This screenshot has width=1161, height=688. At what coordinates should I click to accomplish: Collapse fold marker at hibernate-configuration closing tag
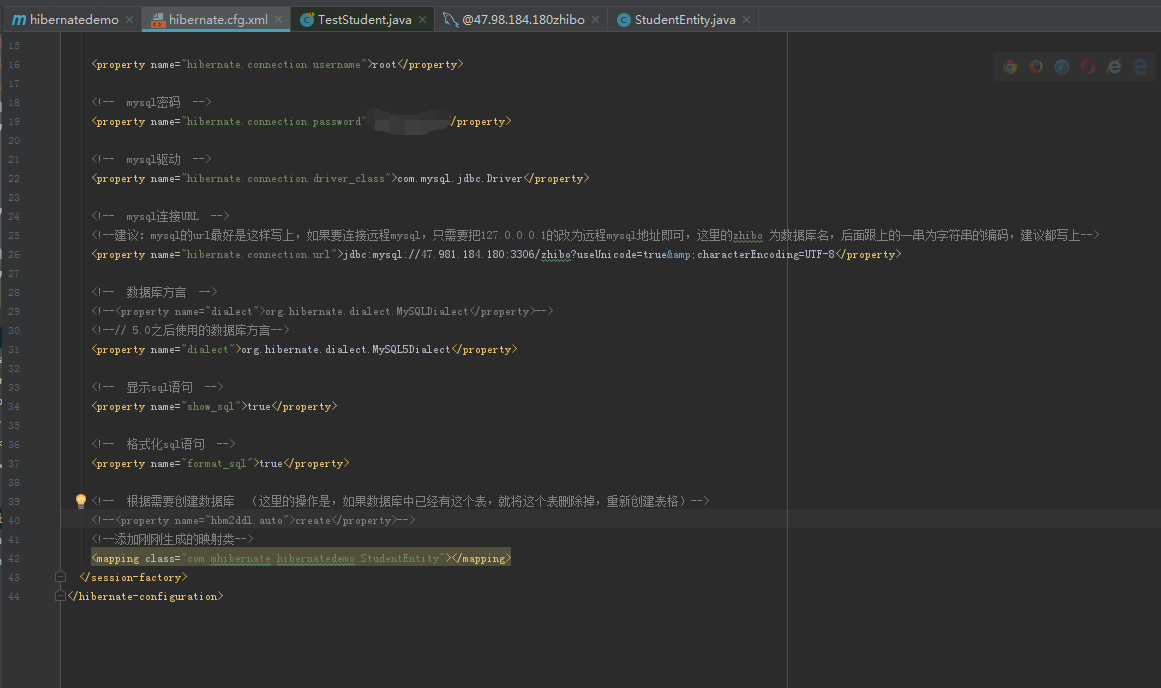pyautogui.click(x=61, y=596)
